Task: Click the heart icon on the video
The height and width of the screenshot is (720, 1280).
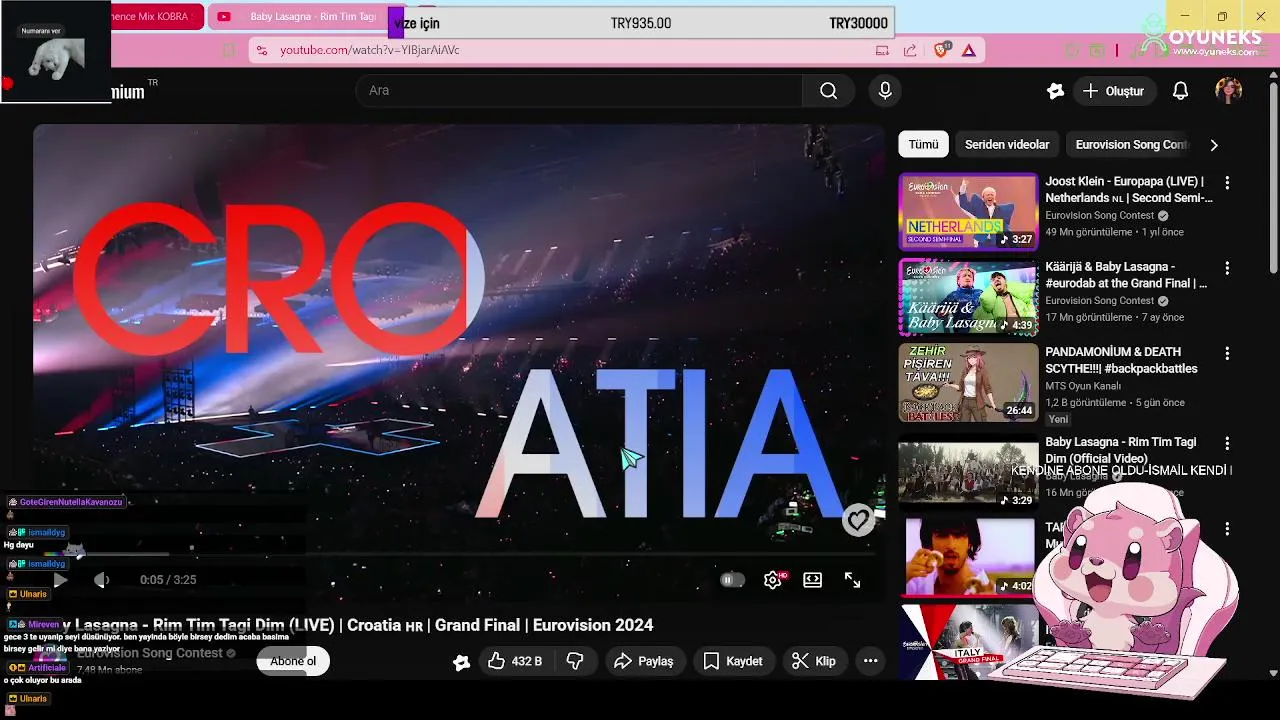Action: pyautogui.click(x=858, y=520)
